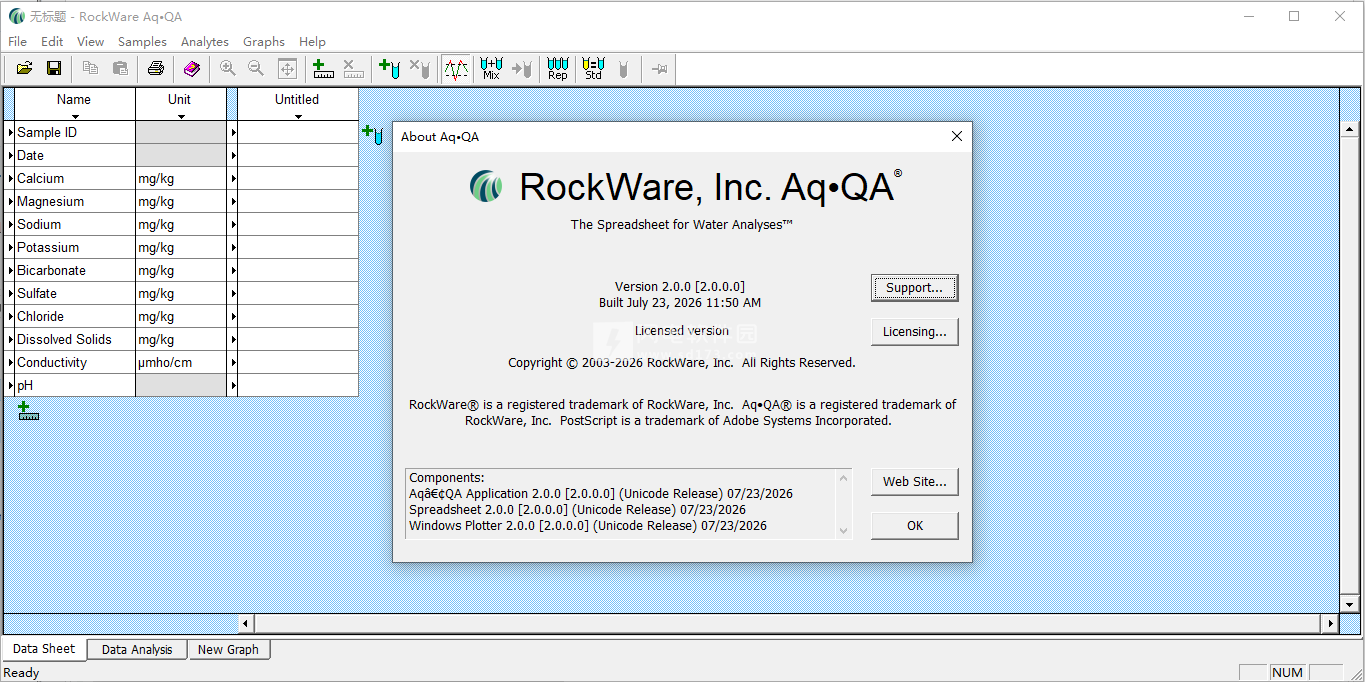Image resolution: width=1365 pixels, height=682 pixels.
Task: Add an analyte with the green plus ruler icon in the toolbar
Action: click(x=323, y=68)
